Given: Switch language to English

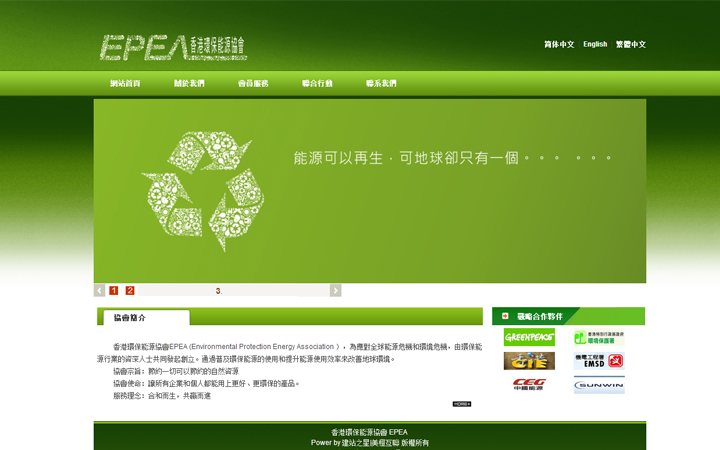Looking at the screenshot, I should tap(595, 44).
